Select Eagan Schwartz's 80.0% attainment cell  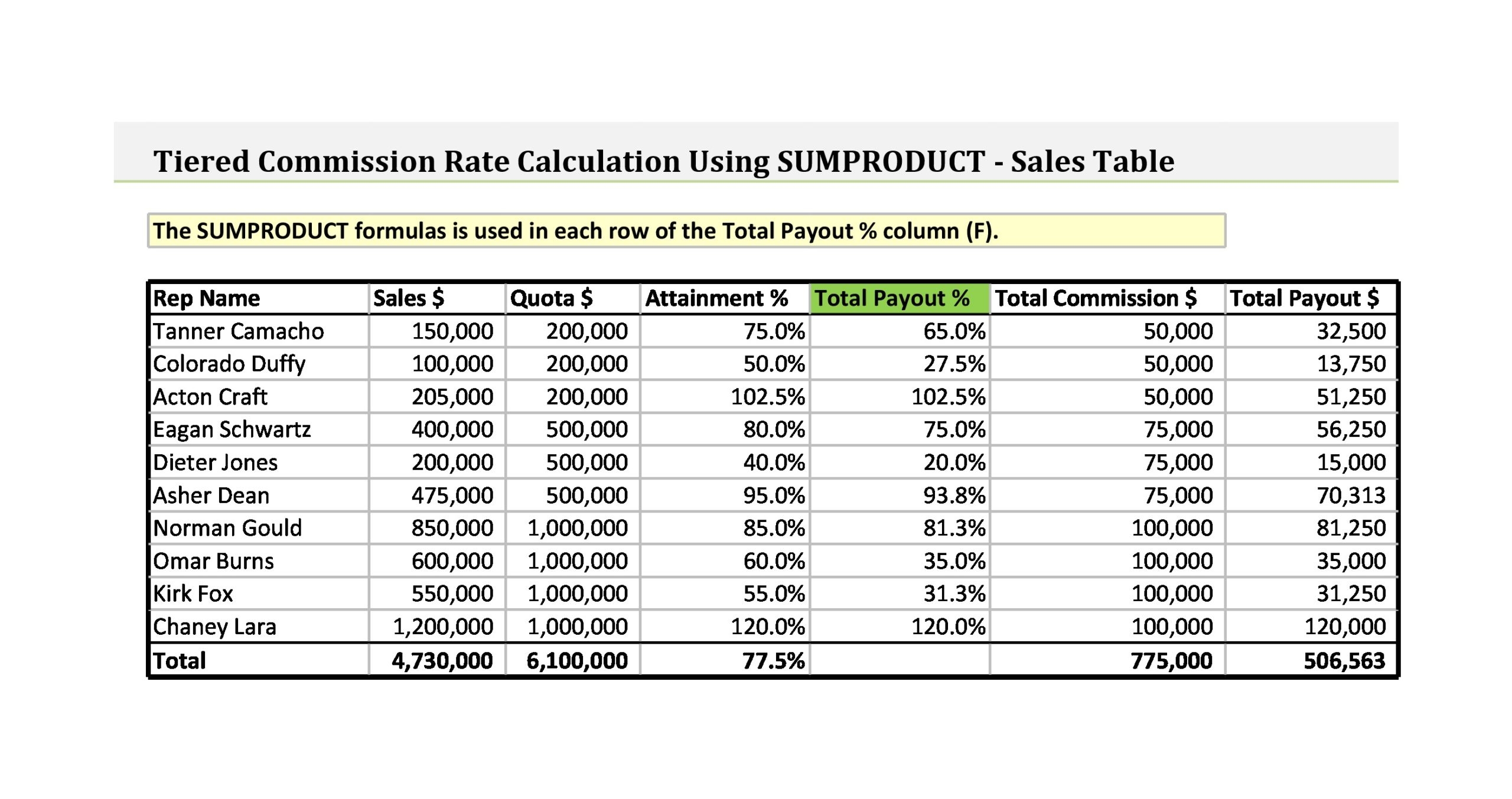pyautogui.click(x=724, y=429)
